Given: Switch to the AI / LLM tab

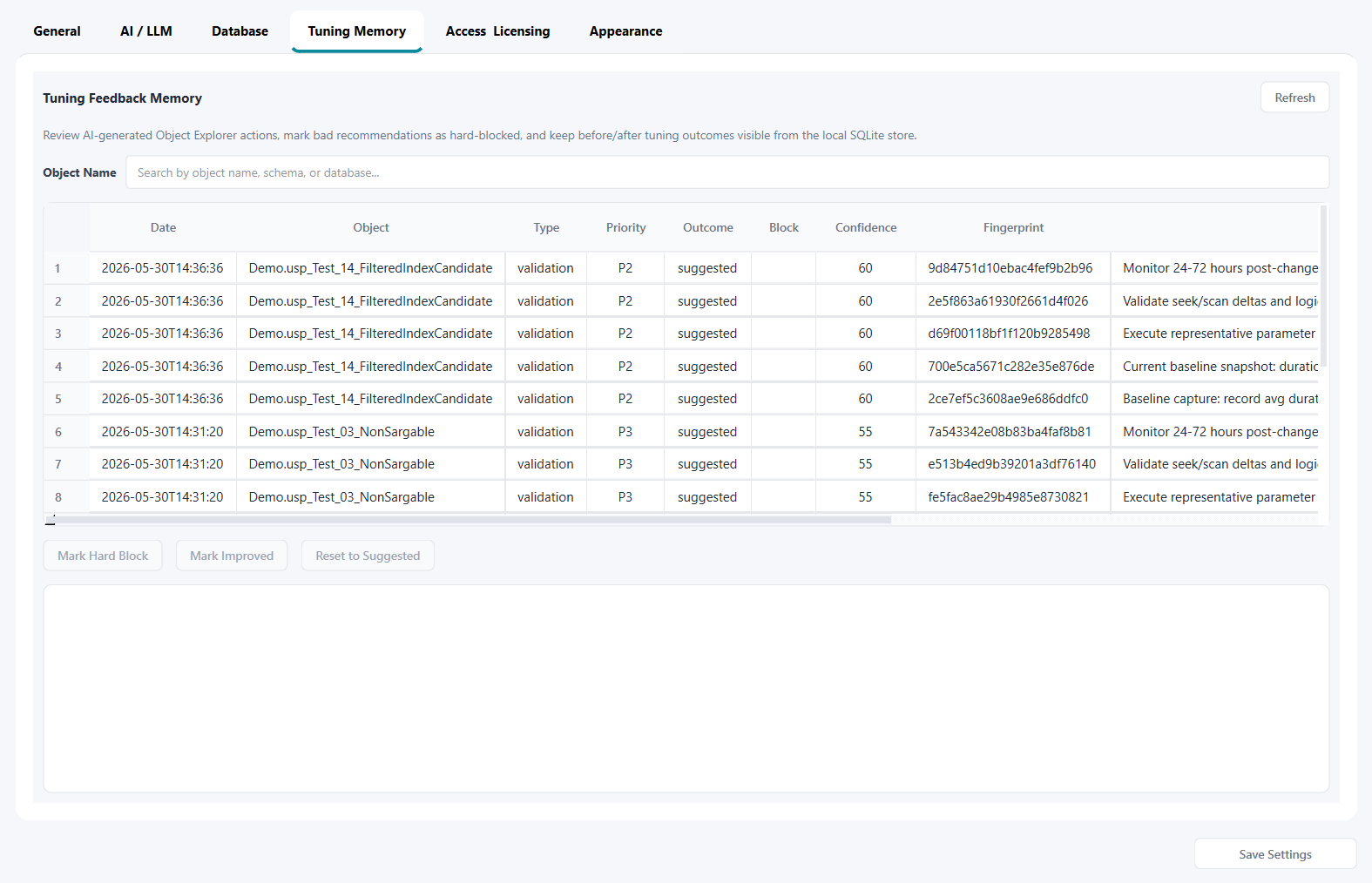Looking at the screenshot, I should pos(146,31).
